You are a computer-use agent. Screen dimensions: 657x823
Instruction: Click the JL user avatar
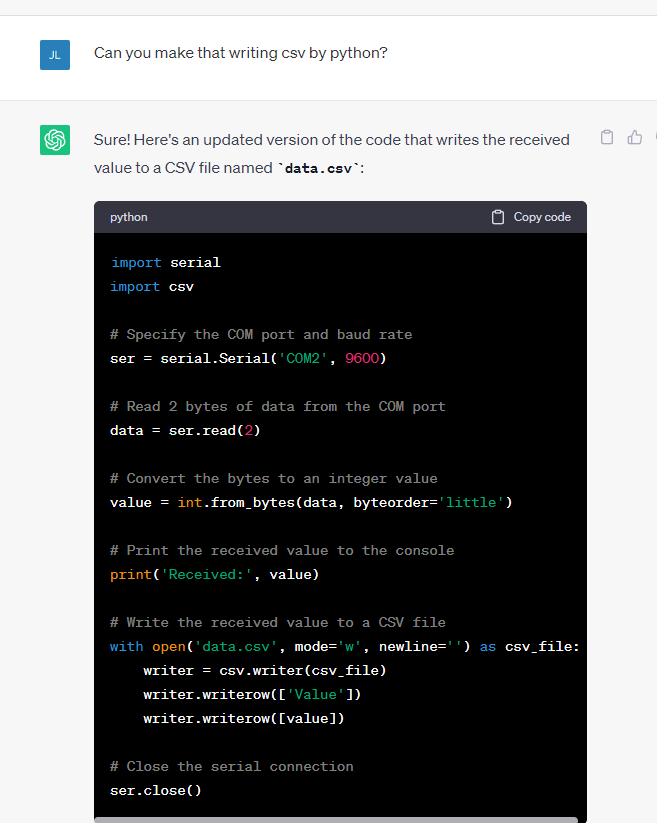tap(55, 55)
